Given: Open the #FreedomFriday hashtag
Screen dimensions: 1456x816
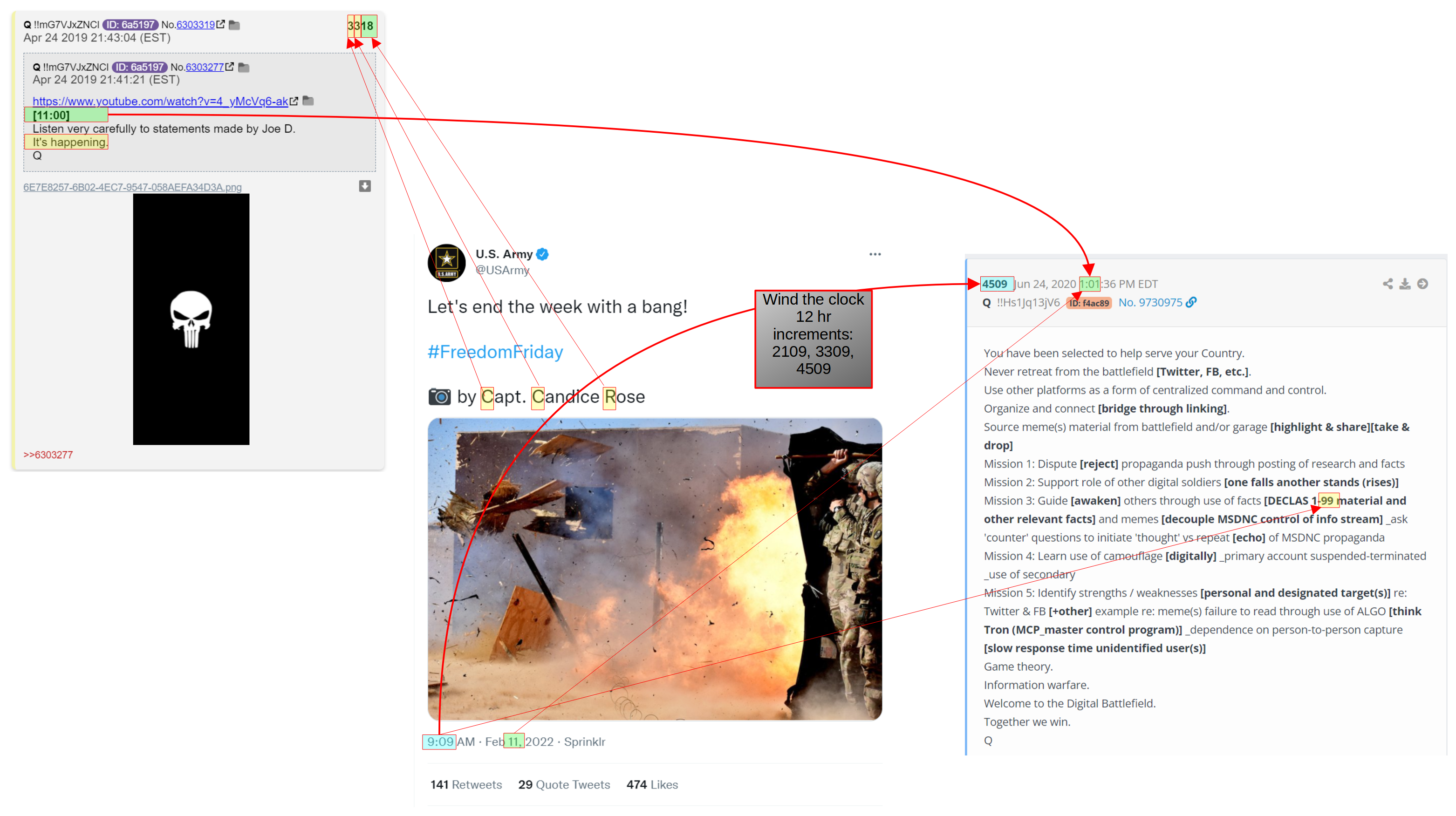Looking at the screenshot, I should [x=495, y=352].
